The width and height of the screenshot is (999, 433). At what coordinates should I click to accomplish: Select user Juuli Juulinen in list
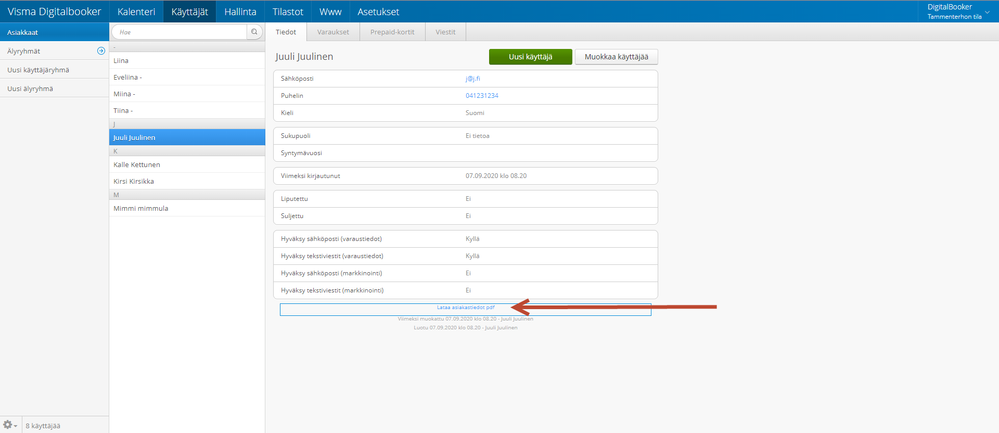tap(187, 137)
